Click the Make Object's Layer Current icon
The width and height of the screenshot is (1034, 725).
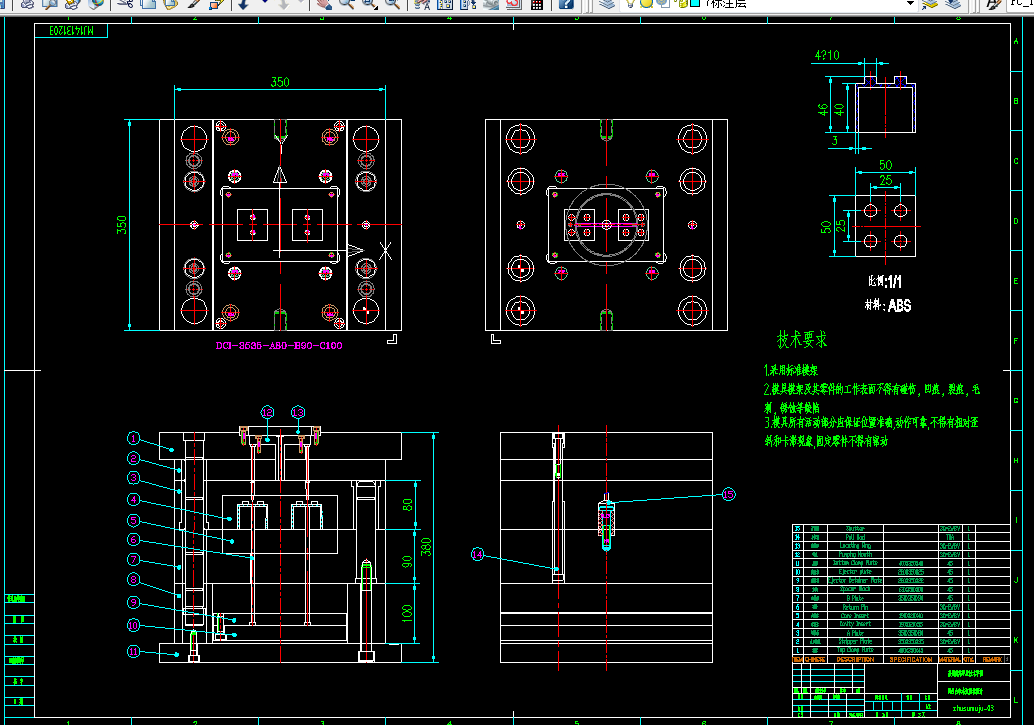(930, 4)
